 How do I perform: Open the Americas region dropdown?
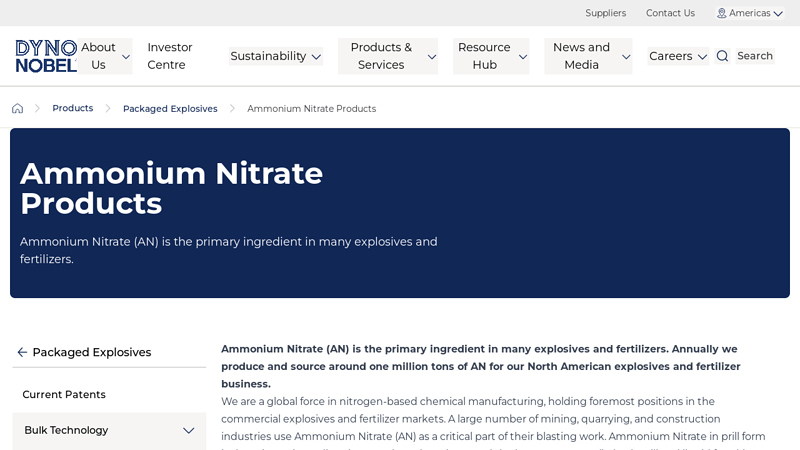[x=749, y=13]
